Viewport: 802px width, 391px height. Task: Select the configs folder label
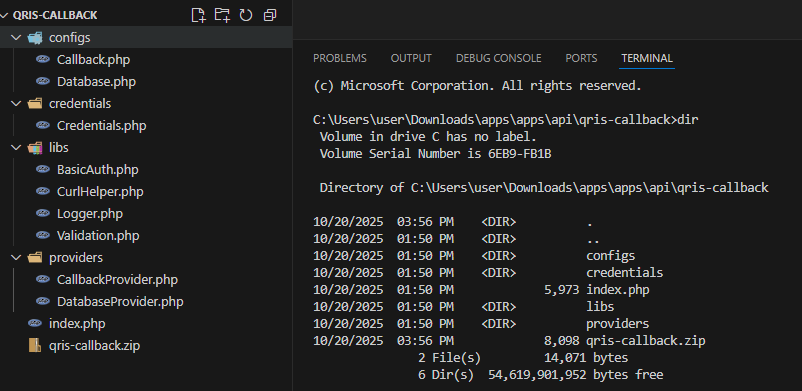pos(70,38)
